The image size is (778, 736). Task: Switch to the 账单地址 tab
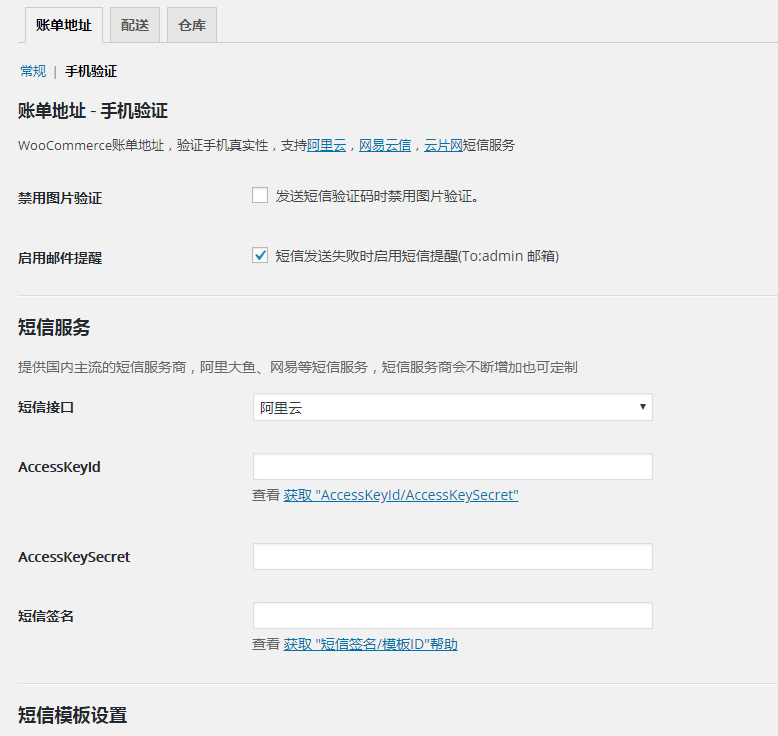[63, 25]
